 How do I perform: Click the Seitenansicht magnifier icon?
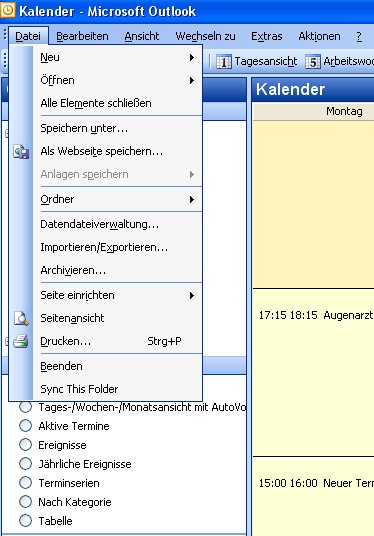coord(21,318)
